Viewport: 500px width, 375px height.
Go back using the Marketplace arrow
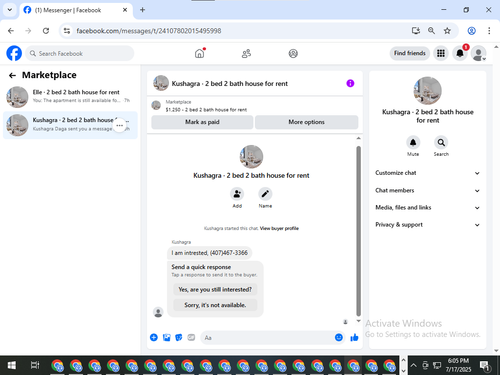(12, 76)
